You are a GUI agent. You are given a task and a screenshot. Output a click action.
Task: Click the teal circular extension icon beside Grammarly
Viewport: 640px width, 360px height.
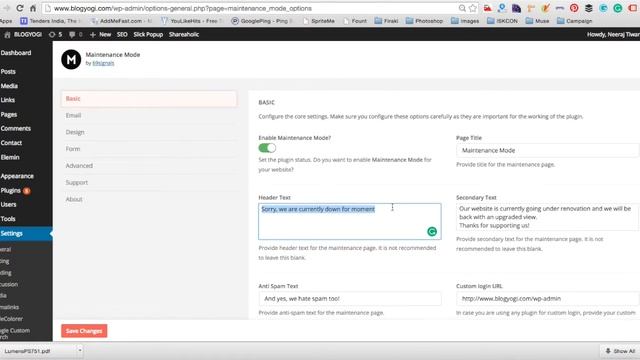click(603, 8)
